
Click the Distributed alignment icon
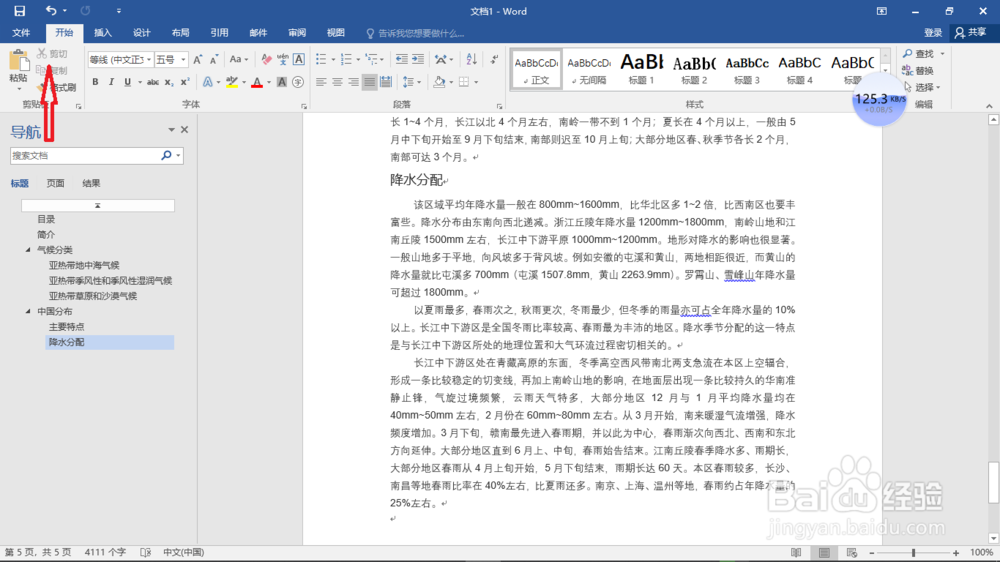[x=386, y=82]
